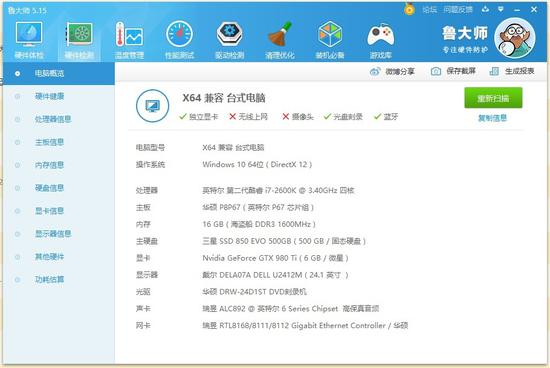Click the gold medal icon in title bar
550x368 pixels.
pos(409,9)
